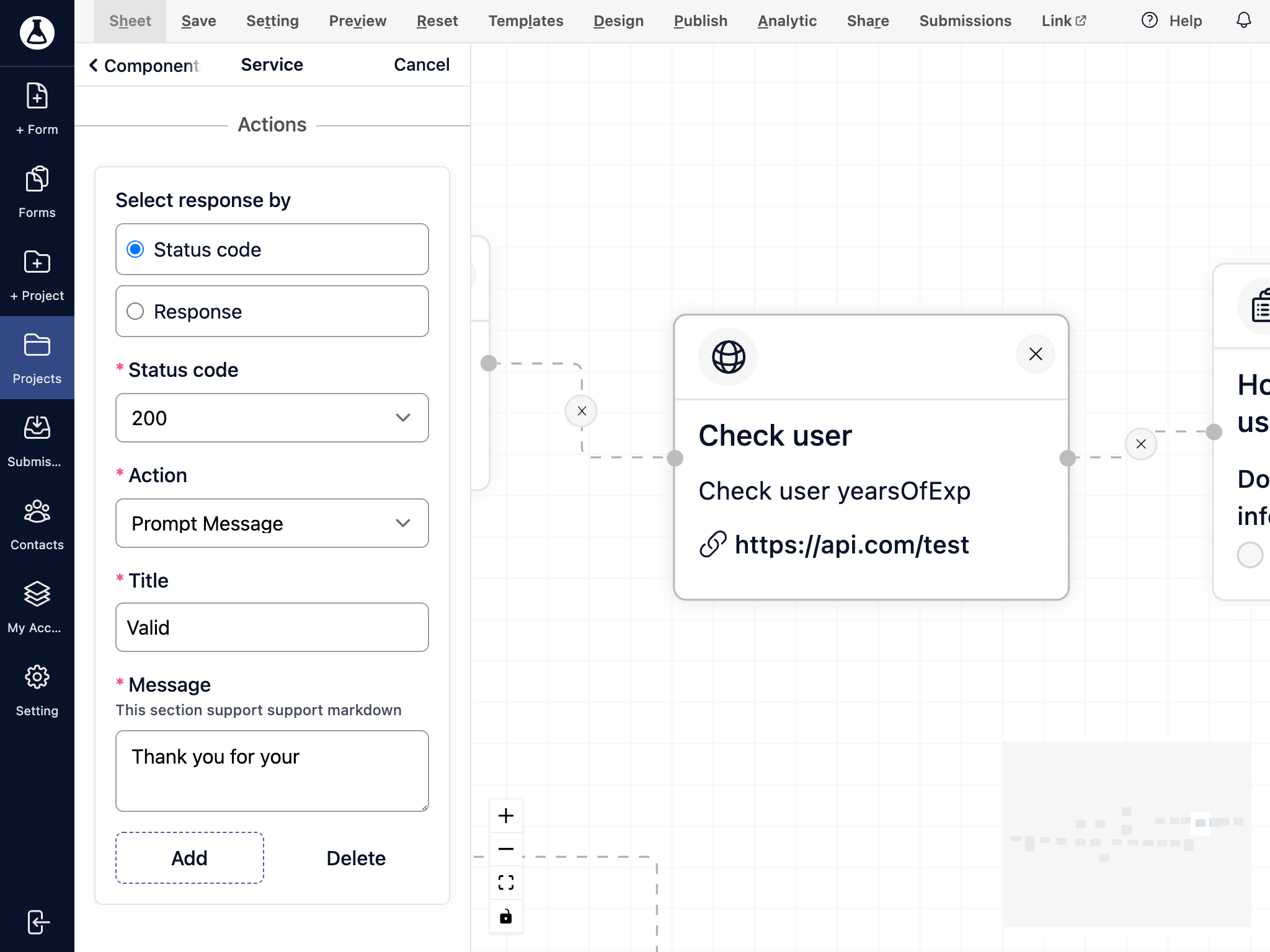
Task: Remove the connection left of Check user
Action: [582, 411]
